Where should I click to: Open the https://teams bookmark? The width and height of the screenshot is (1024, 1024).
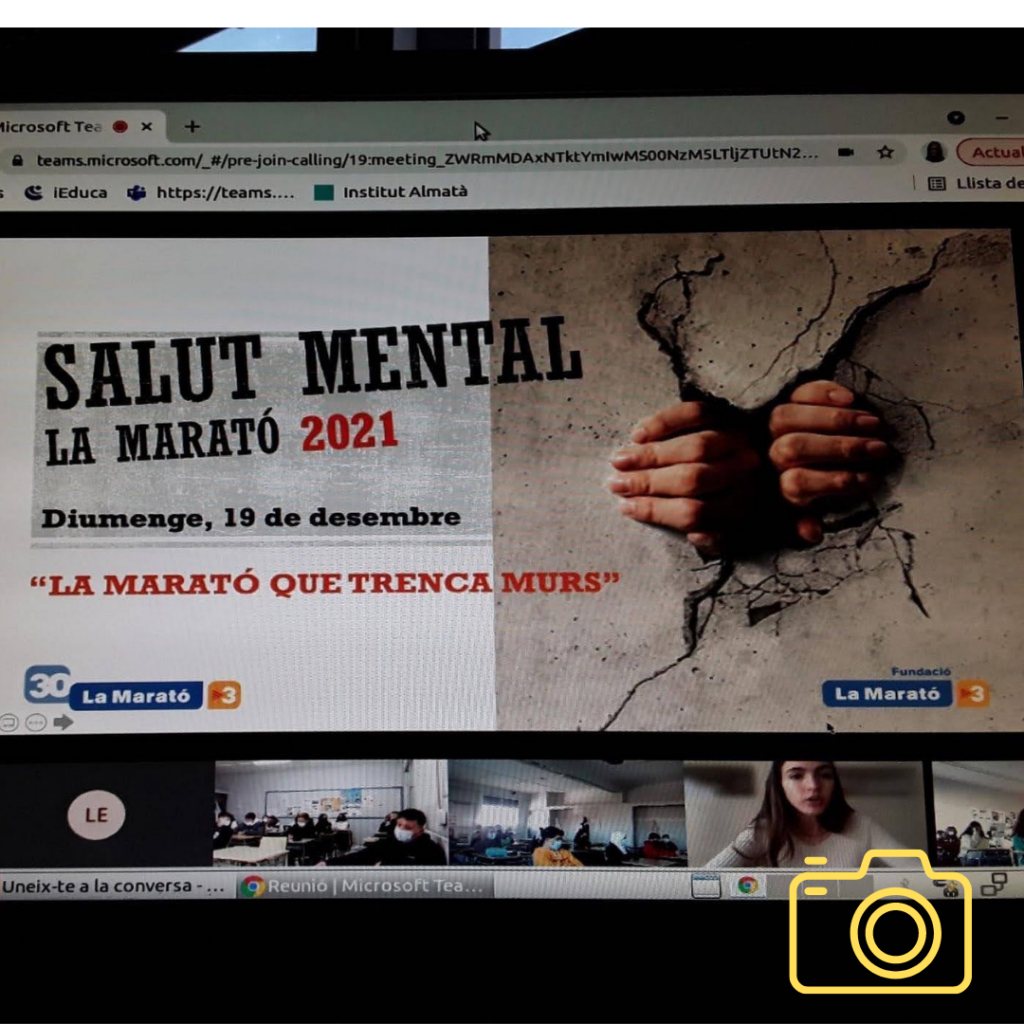point(212,192)
